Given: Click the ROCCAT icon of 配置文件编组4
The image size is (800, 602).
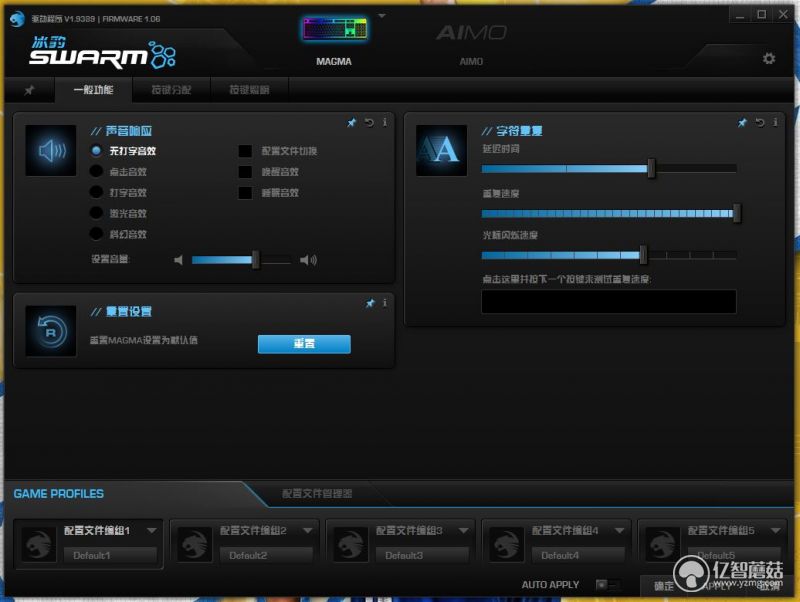Looking at the screenshot, I should [x=507, y=544].
